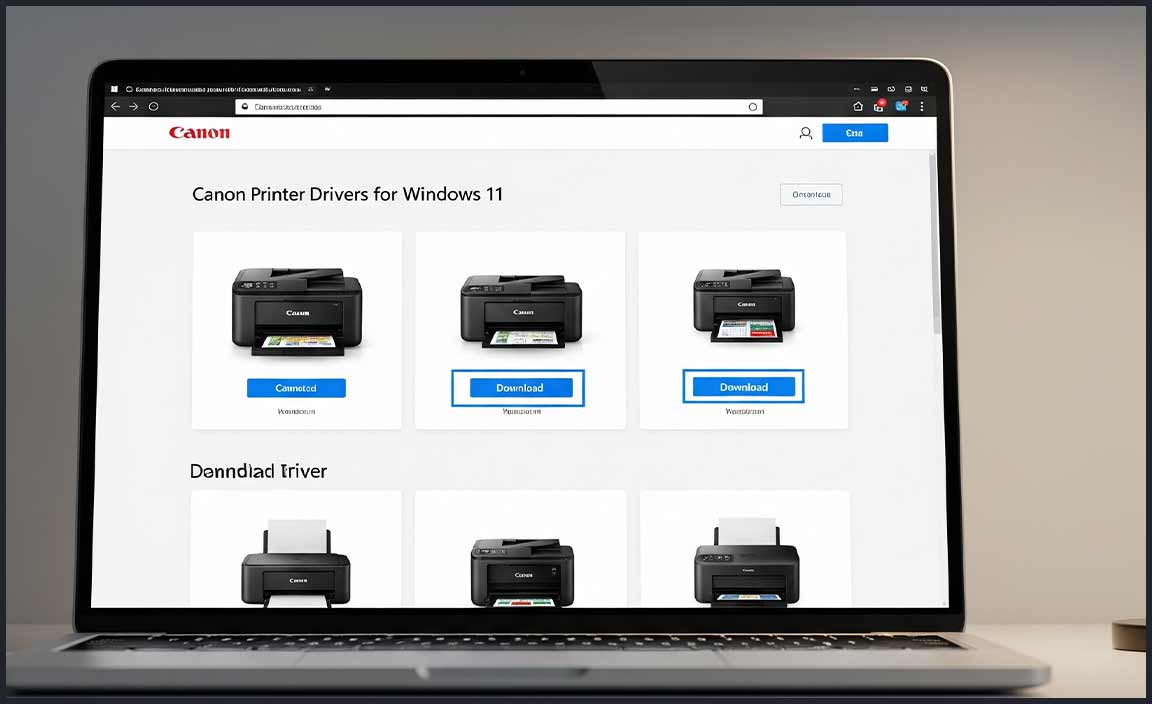Click the browser forward arrow

pyautogui.click(x=134, y=107)
